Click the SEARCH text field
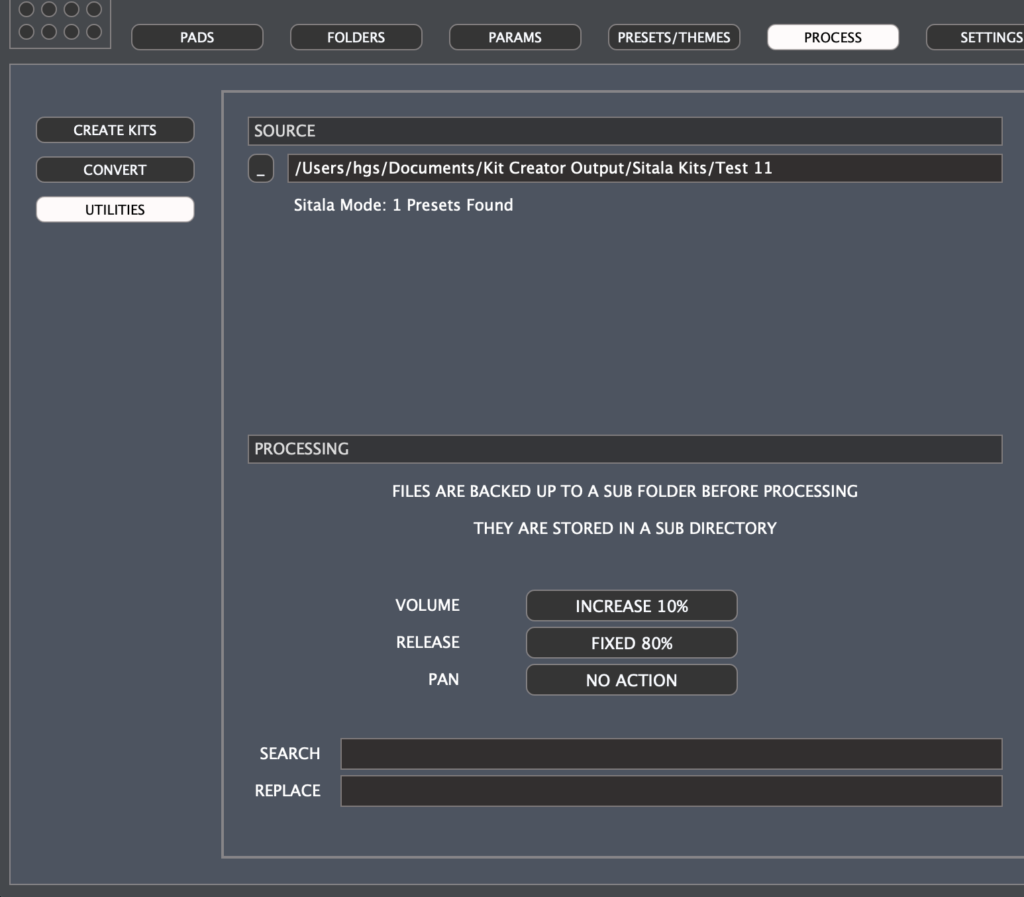1024x897 pixels. [671, 754]
